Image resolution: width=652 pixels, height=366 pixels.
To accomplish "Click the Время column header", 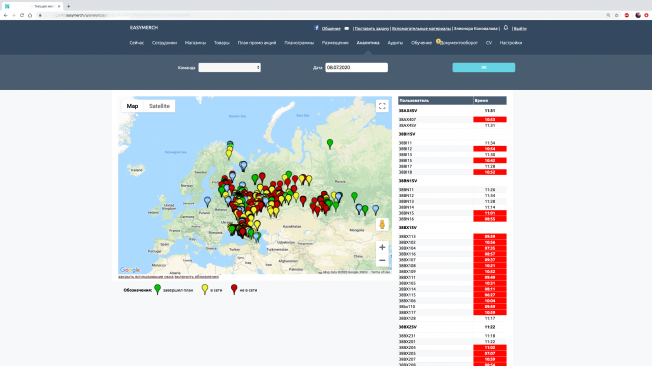I will coord(490,101).
